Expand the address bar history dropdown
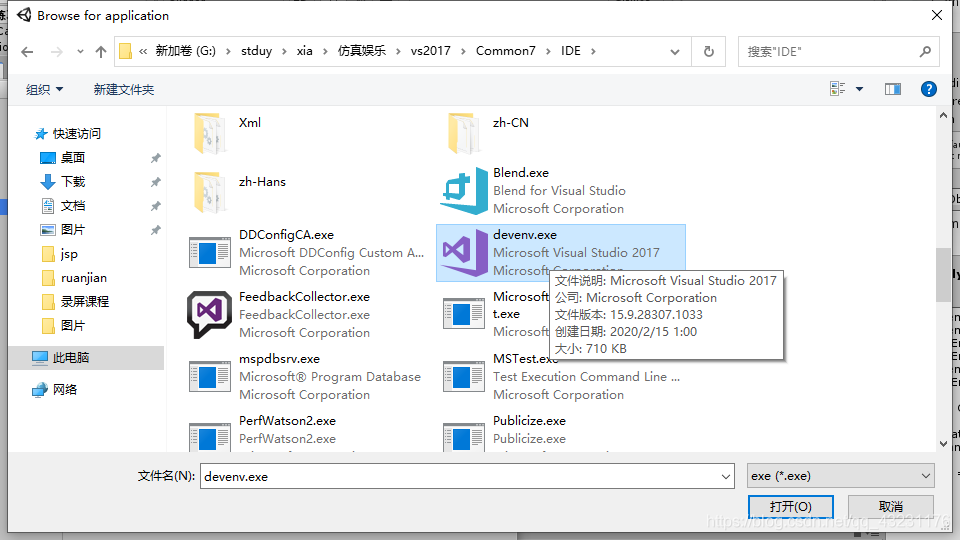 (675, 52)
